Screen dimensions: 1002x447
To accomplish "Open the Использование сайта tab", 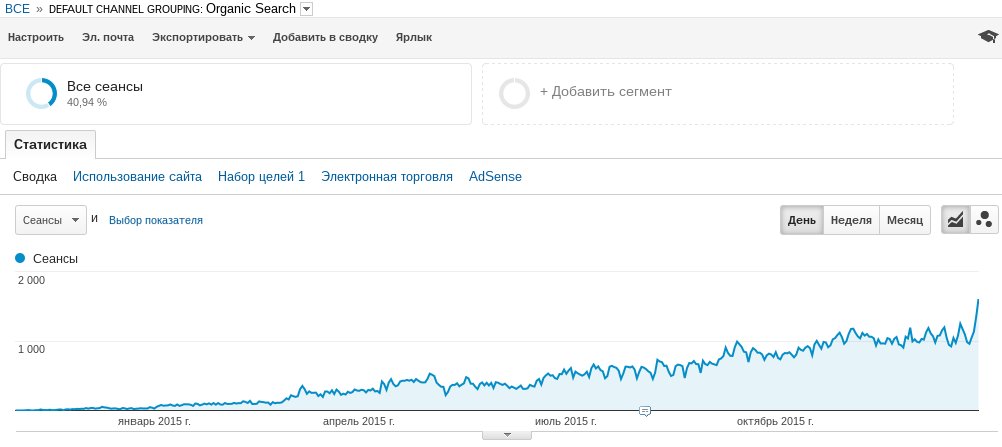I will (x=137, y=177).
